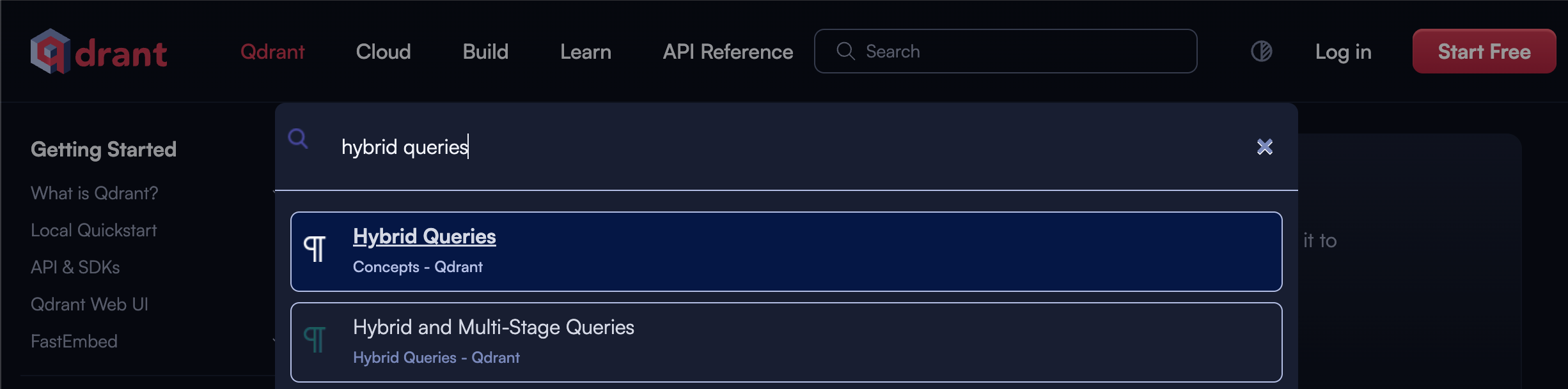Click paragraph icon of Hybrid Queries result

[x=315, y=249]
